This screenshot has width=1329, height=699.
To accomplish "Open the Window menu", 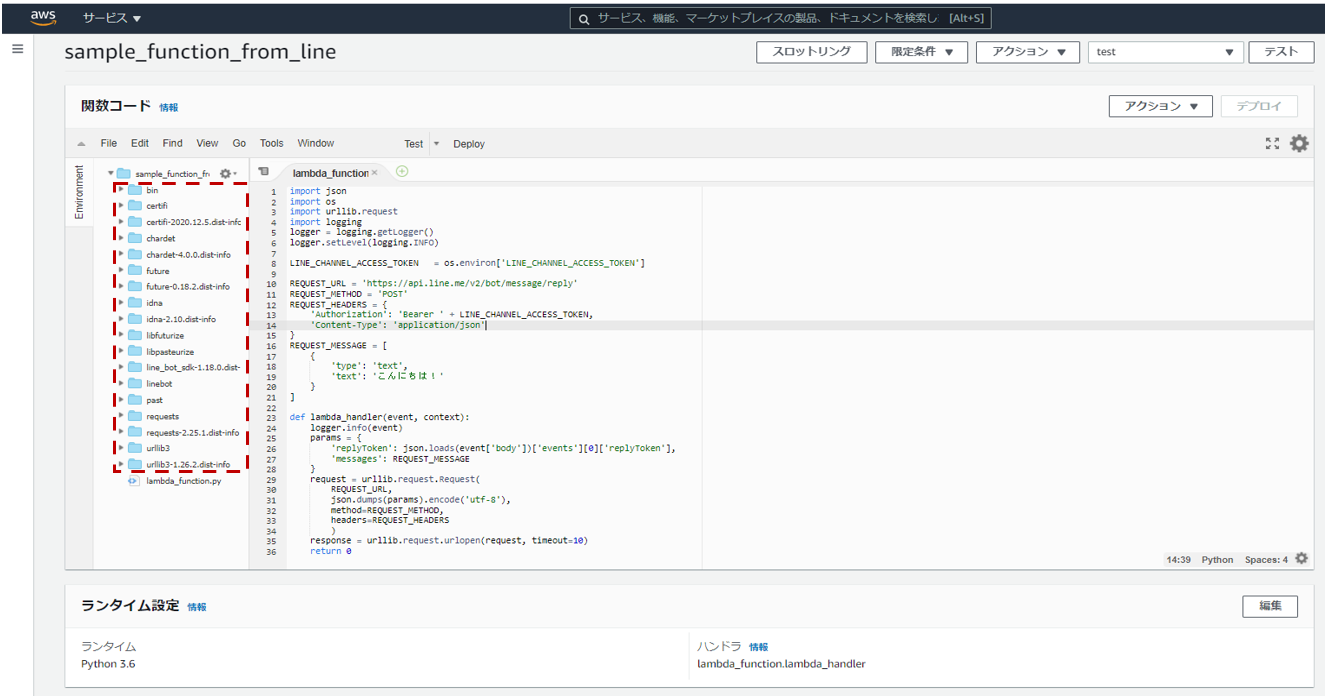I will (316, 143).
